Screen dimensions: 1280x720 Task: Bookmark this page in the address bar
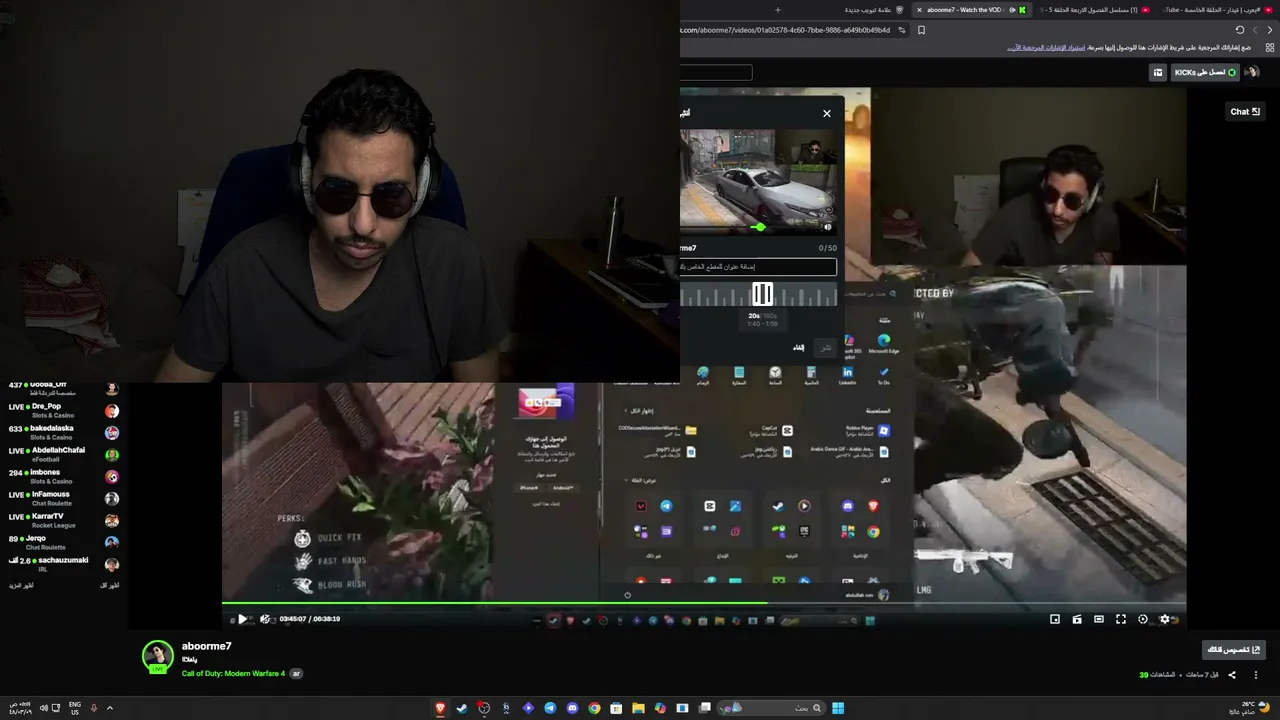[921, 30]
